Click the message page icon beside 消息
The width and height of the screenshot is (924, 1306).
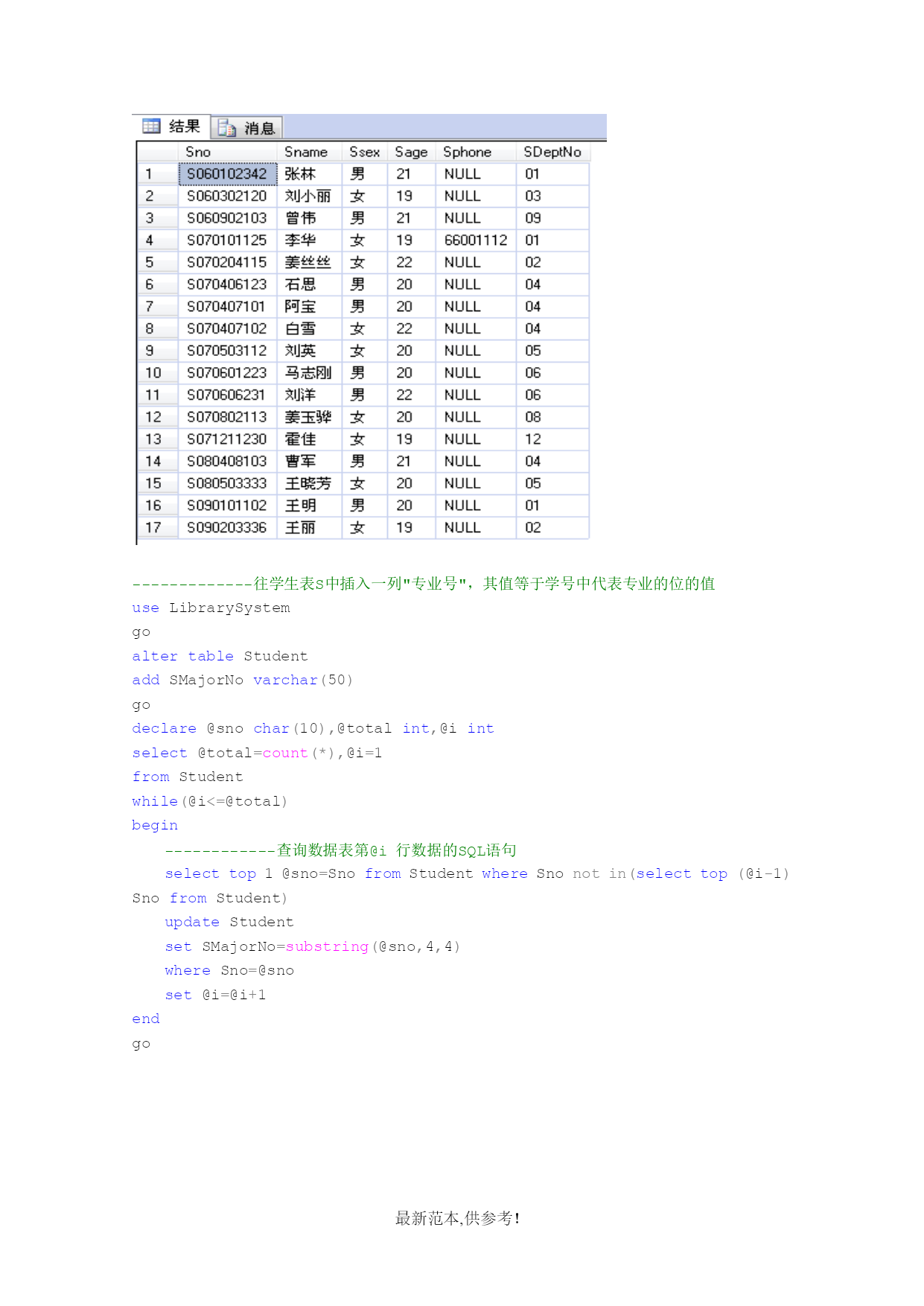pos(227,128)
